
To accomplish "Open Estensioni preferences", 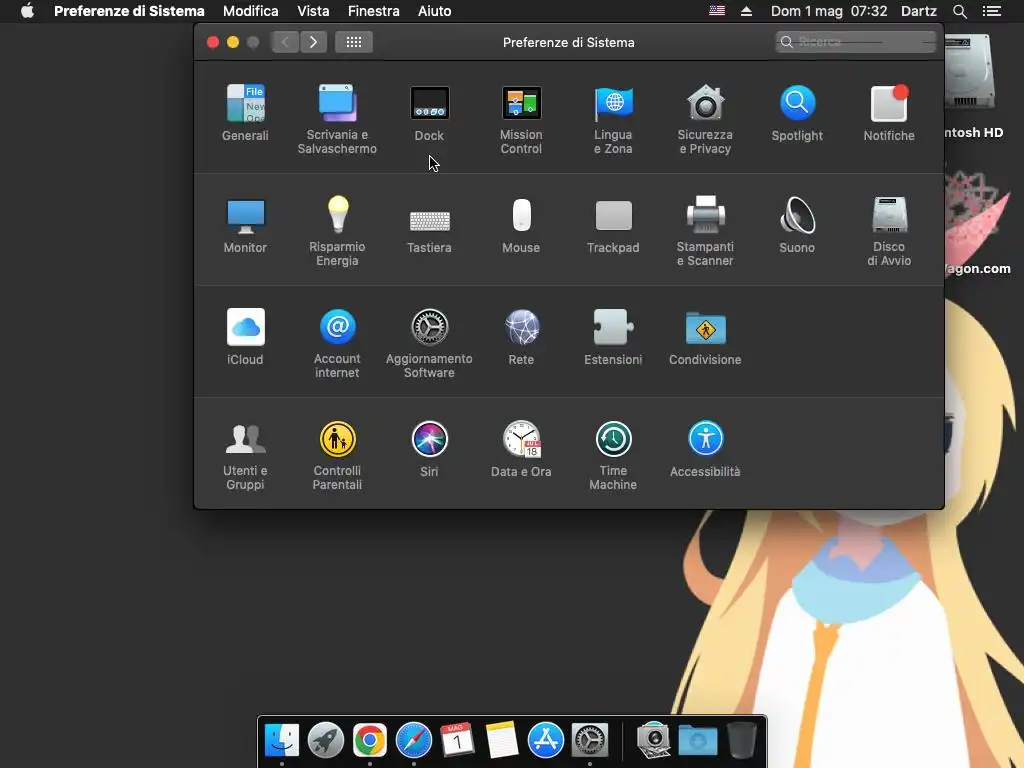I will tap(613, 336).
